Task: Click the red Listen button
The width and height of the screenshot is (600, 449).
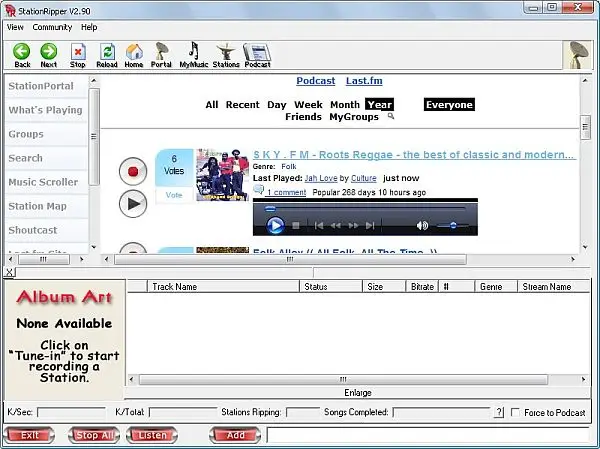Action: [152, 435]
